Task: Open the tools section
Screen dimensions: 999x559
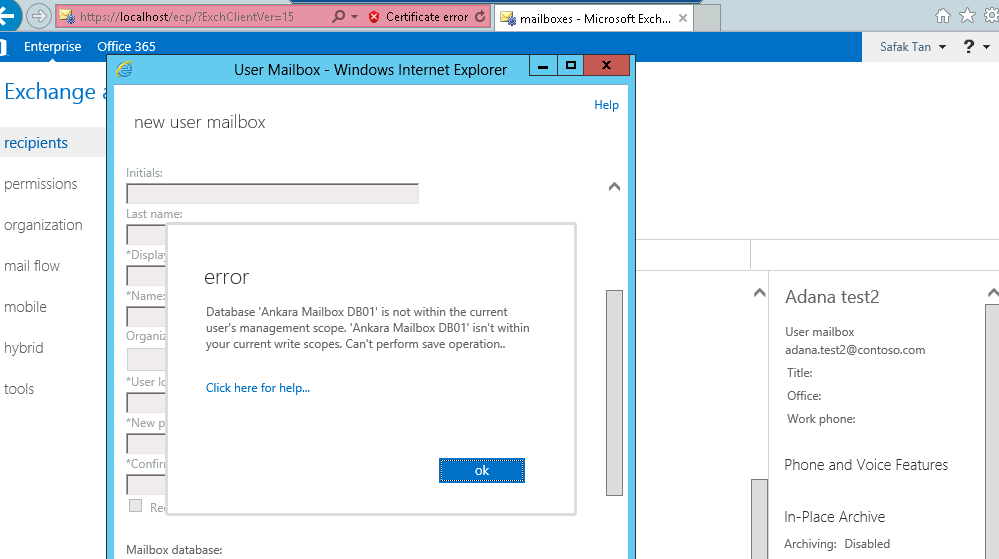Action: pos(19,389)
